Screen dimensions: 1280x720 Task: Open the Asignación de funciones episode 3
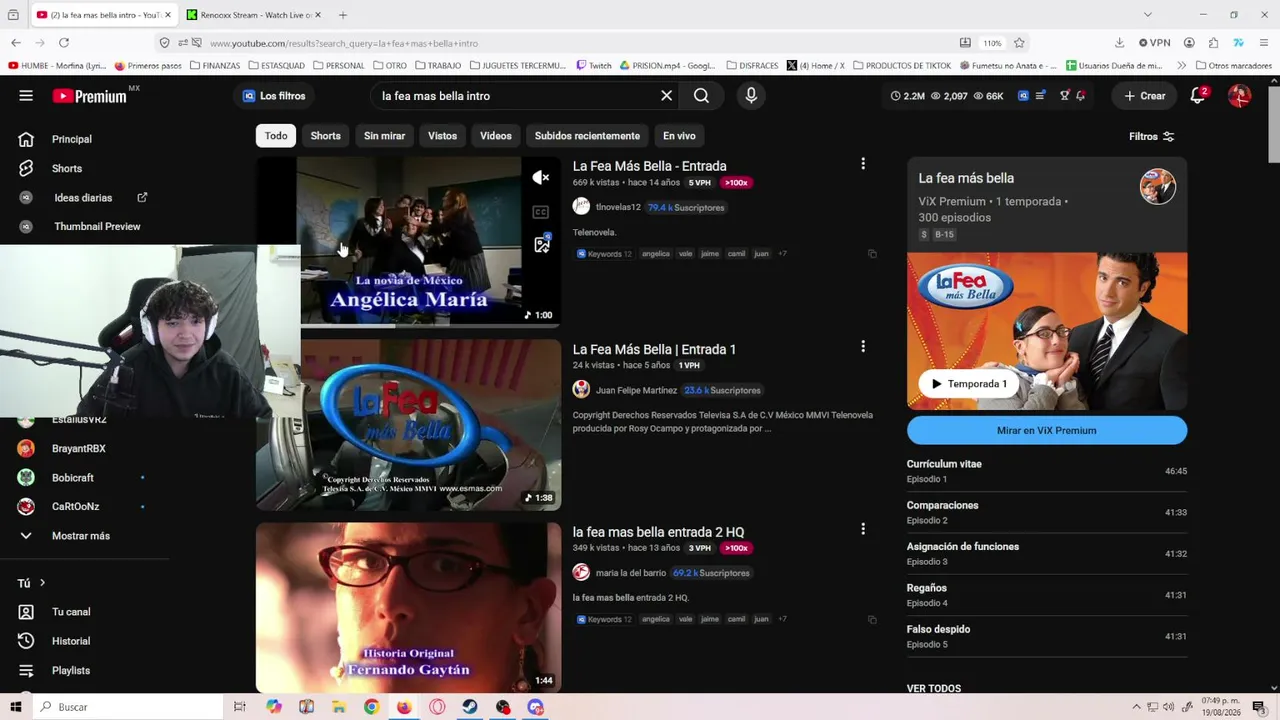click(x=1047, y=553)
